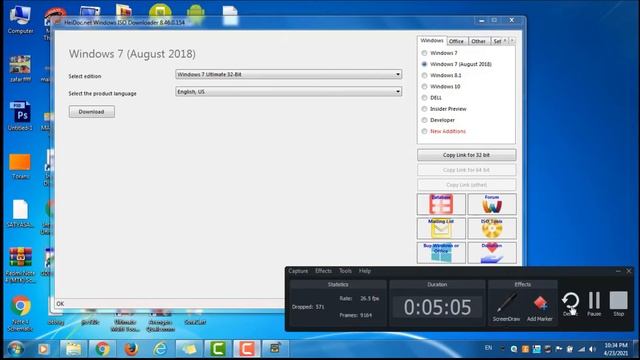Viewport: 640px width, 360px height.
Task: Select Windows 7 radio option
Action: coord(439,53)
